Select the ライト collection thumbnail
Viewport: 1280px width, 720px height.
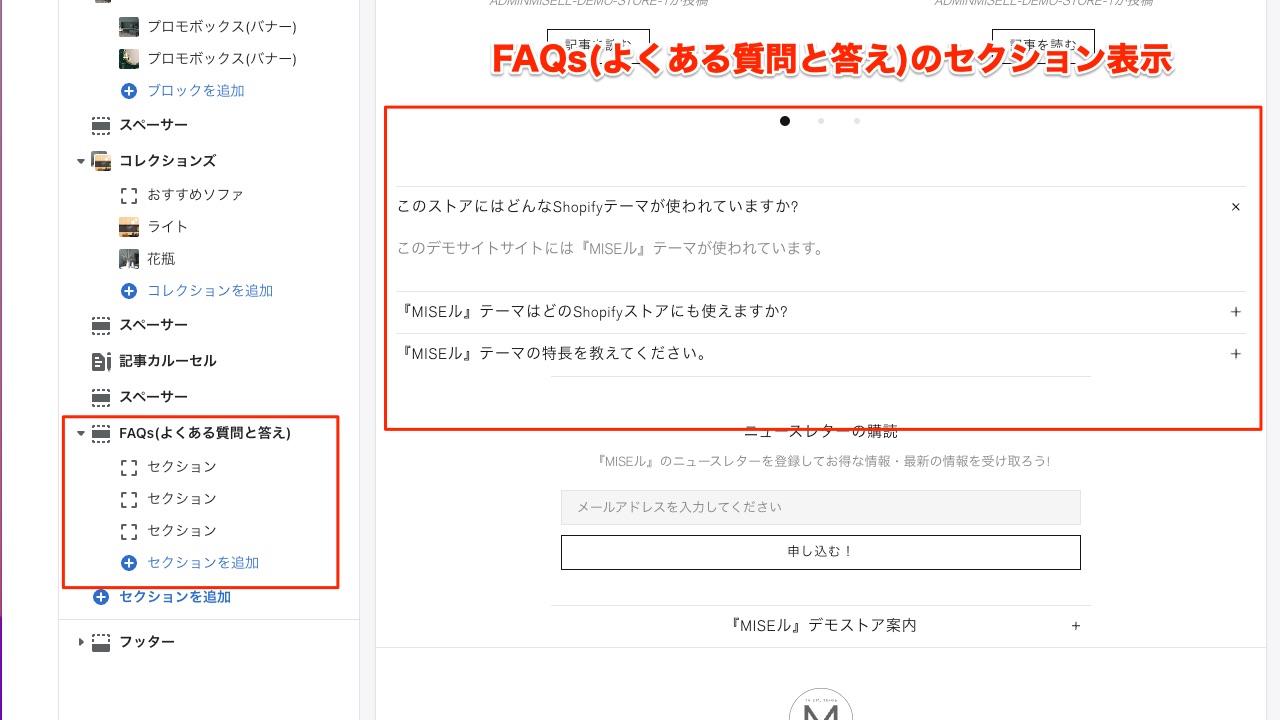pos(129,227)
